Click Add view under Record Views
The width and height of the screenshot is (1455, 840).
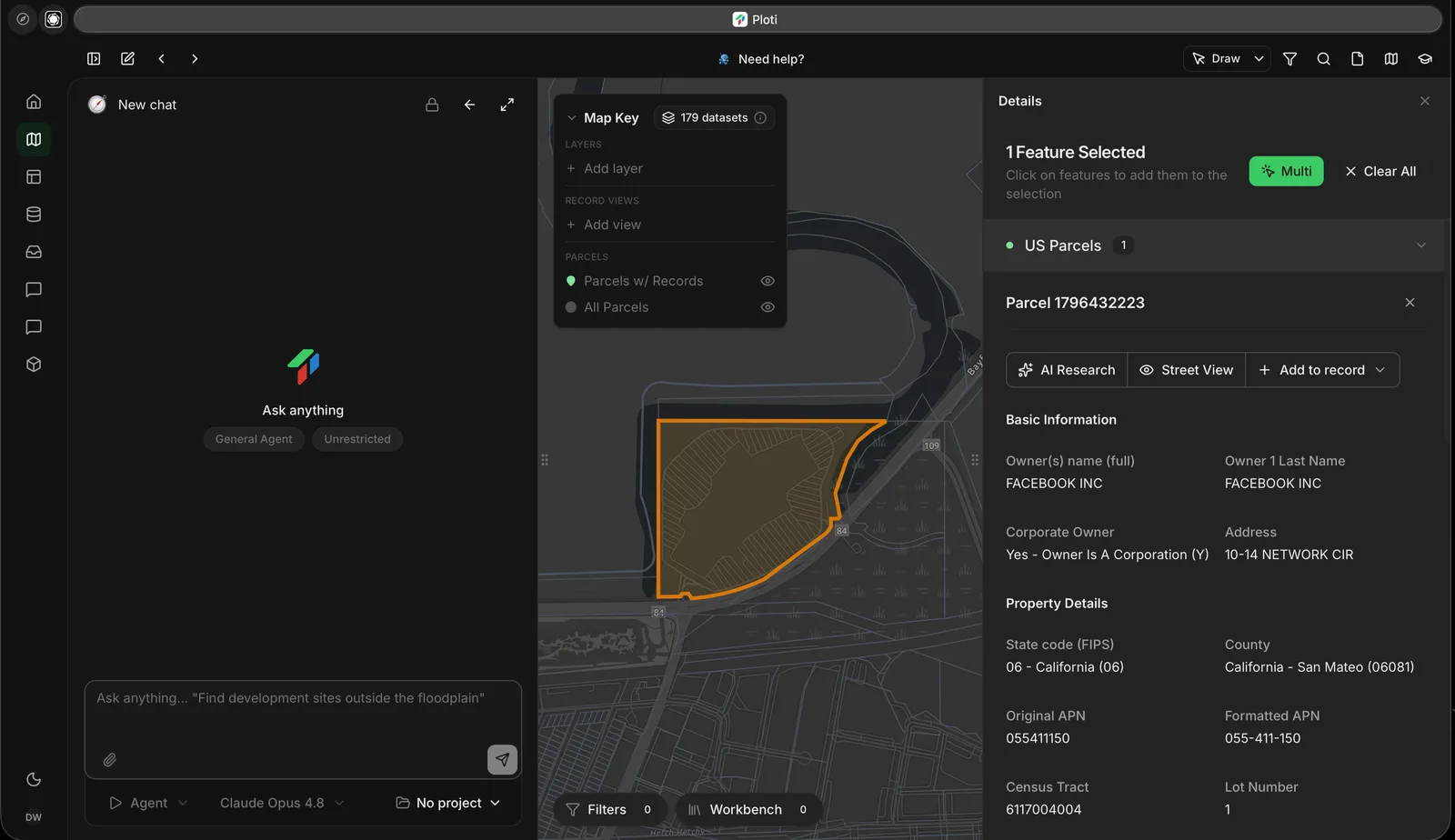[604, 225]
